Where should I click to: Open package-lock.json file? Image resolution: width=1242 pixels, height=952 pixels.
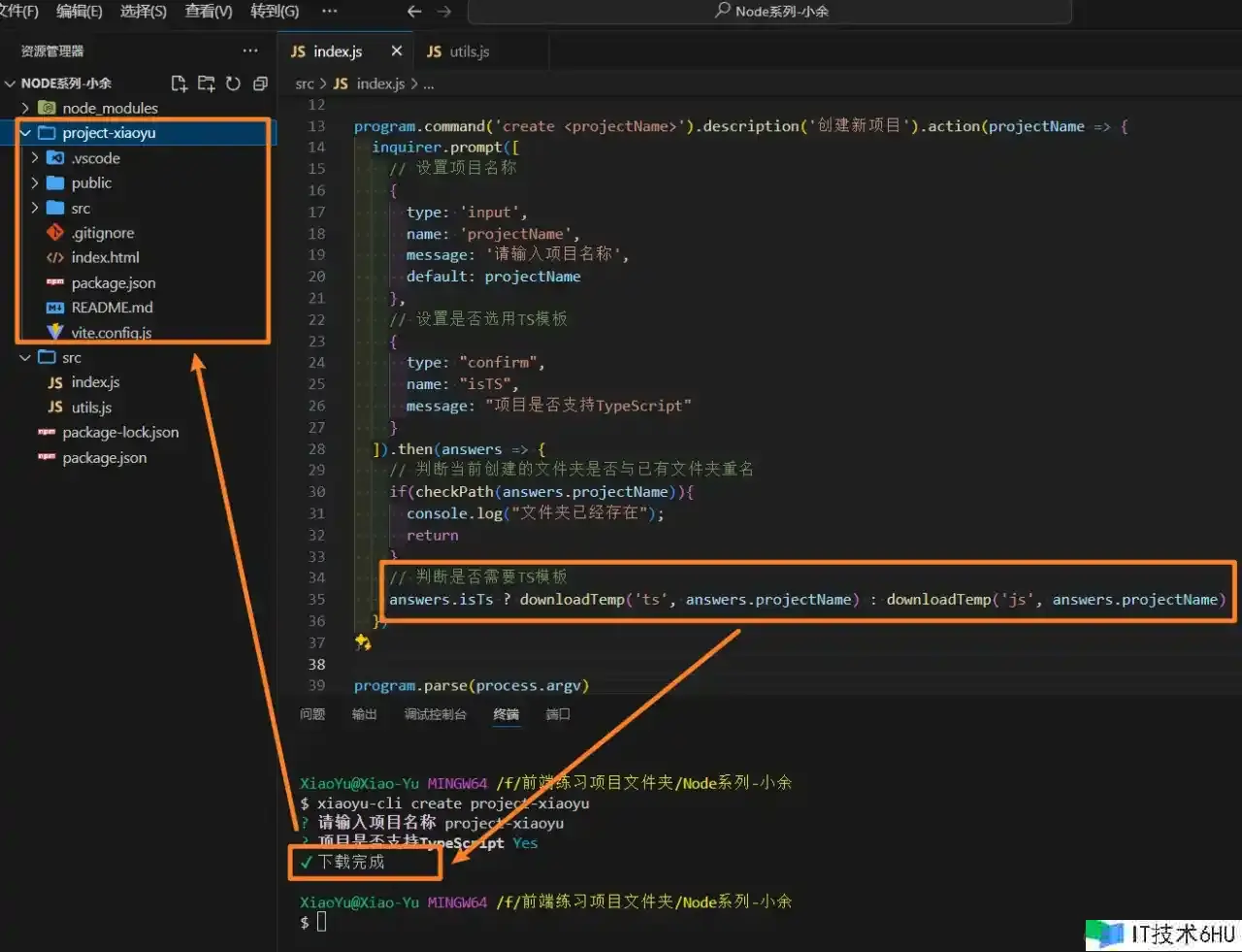pos(120,432)
